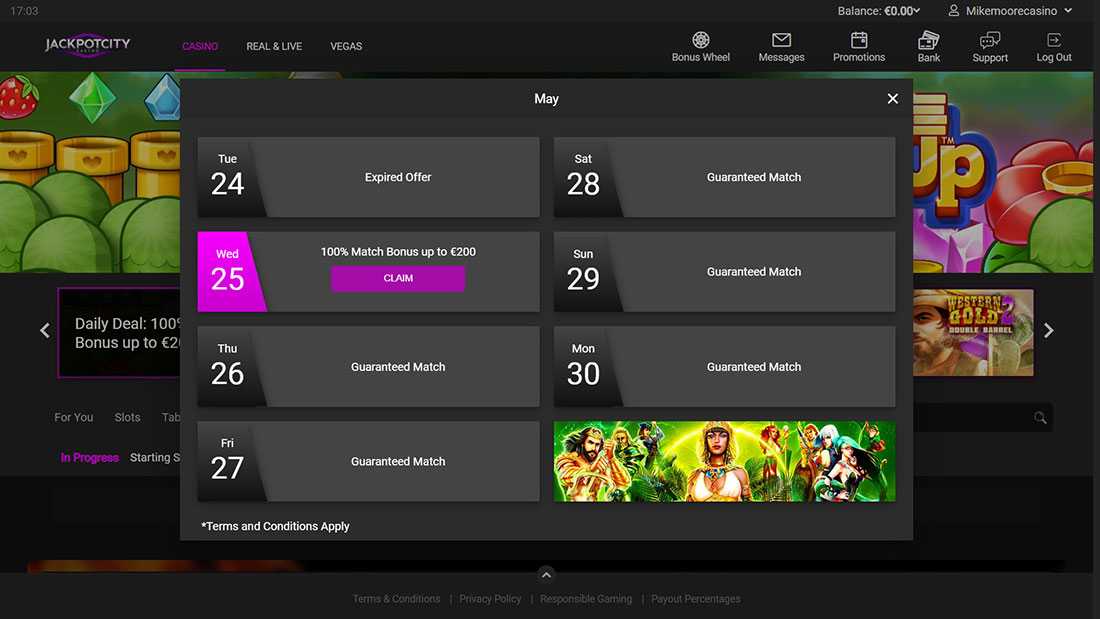Click the search magnifier icon

(x=1041, y=418)
